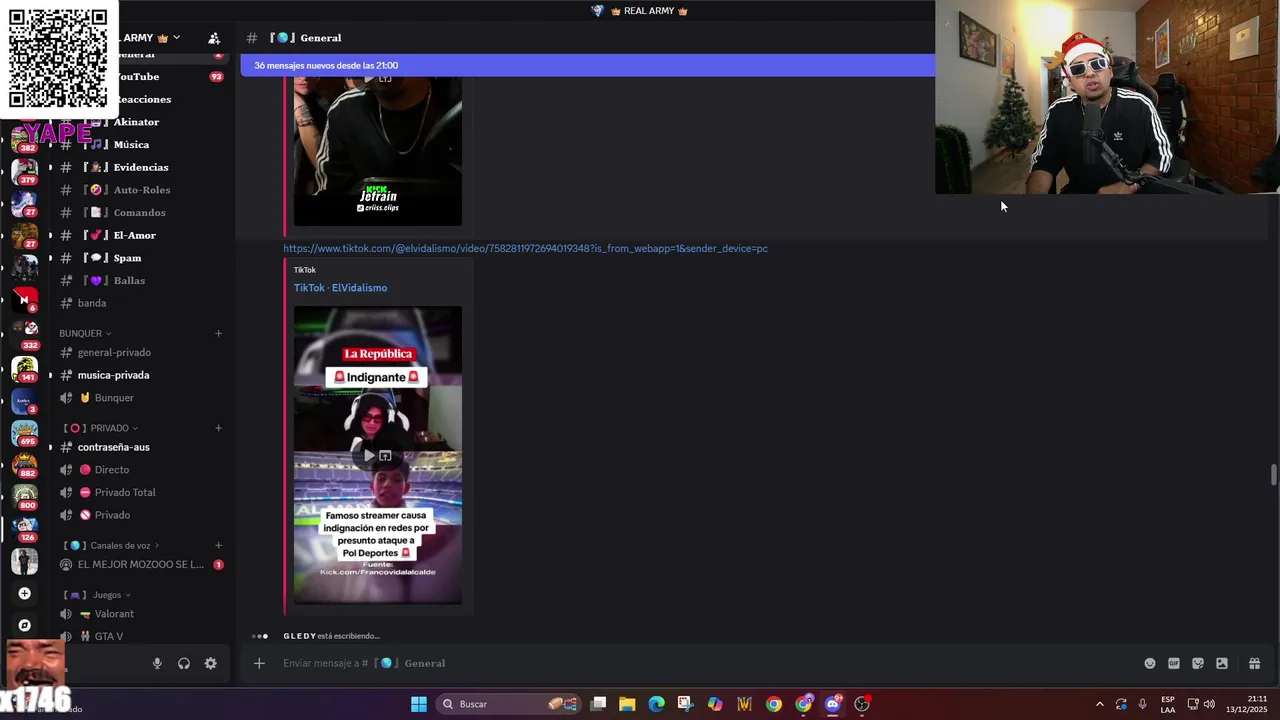The image size is (1280, 720).
Task: Collapse the Canales de voz category
Action: [x=112, y=545]
